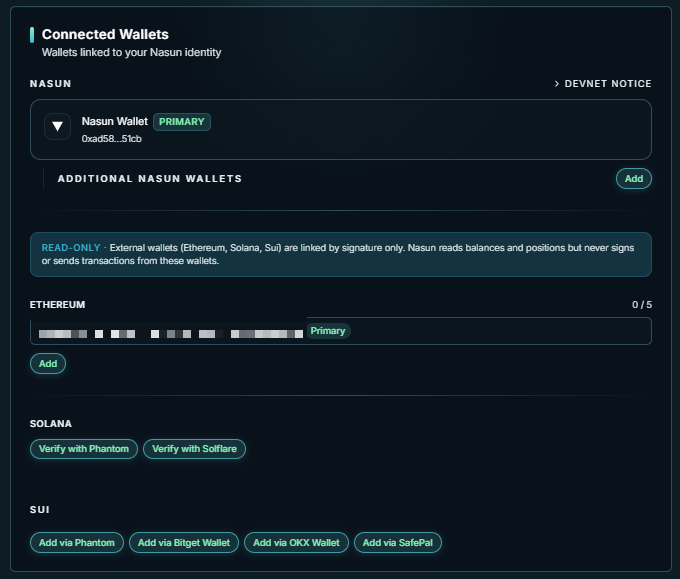
Task: Add Sui wallet via Bitget Wallet
Action: pyautogui.click(x=184, y=543)
